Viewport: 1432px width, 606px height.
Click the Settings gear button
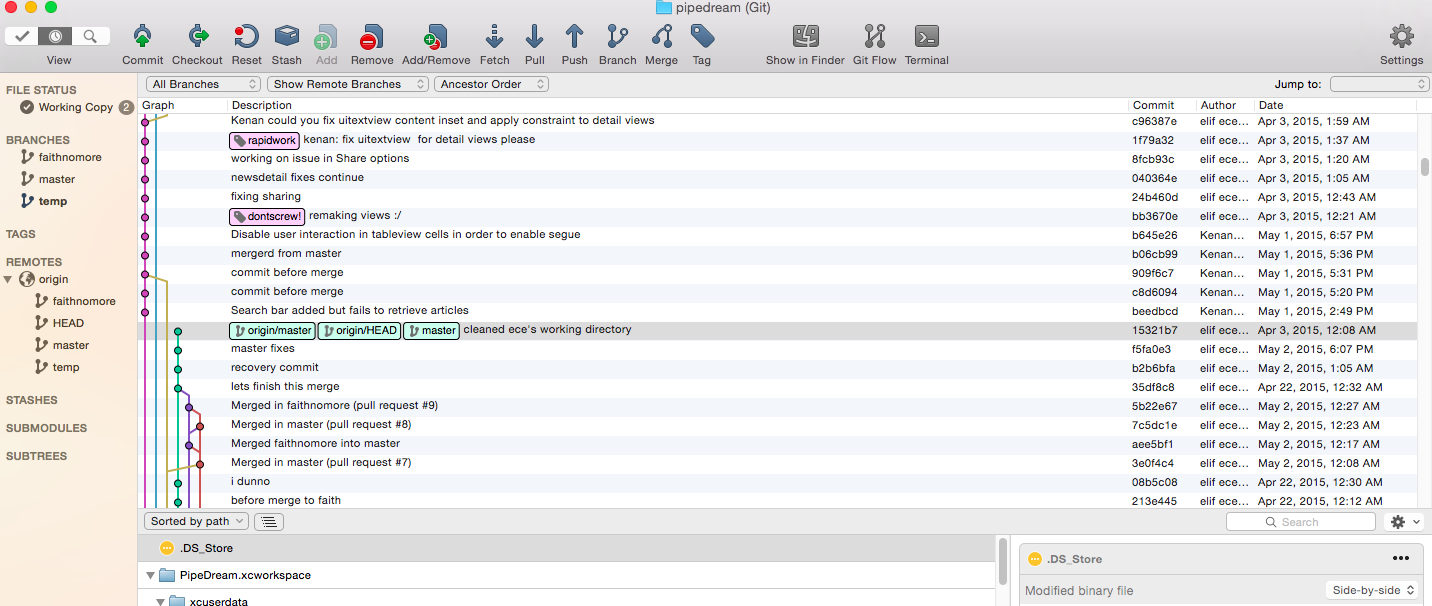pyautogui.click(x=1401, y=38)
